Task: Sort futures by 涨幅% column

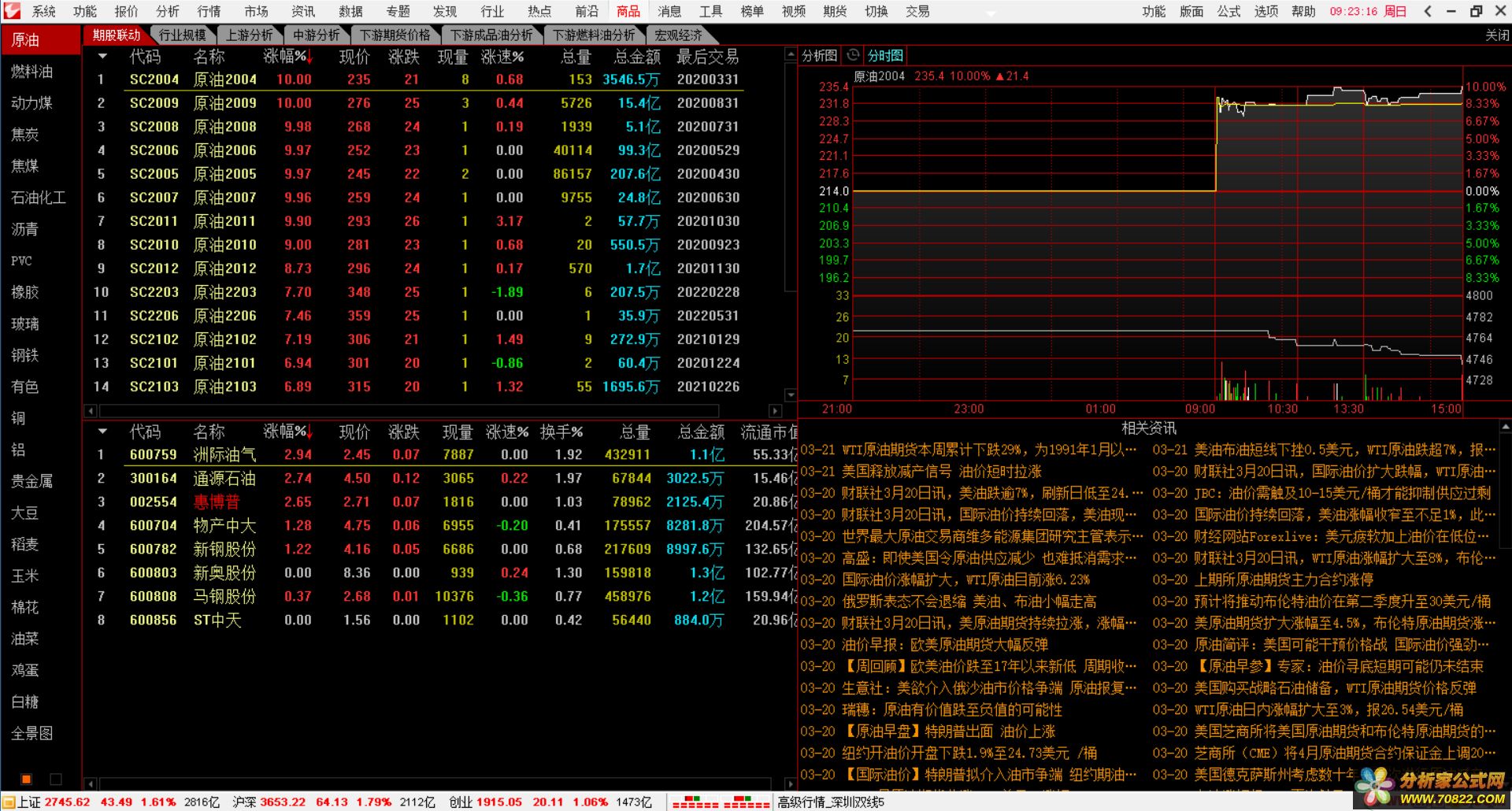Action: (287, 57)
